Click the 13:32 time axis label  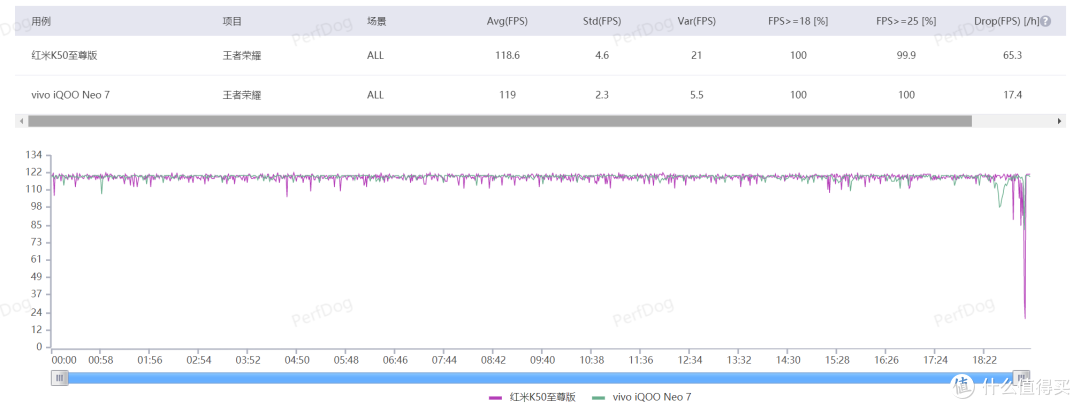click(739, 360)
